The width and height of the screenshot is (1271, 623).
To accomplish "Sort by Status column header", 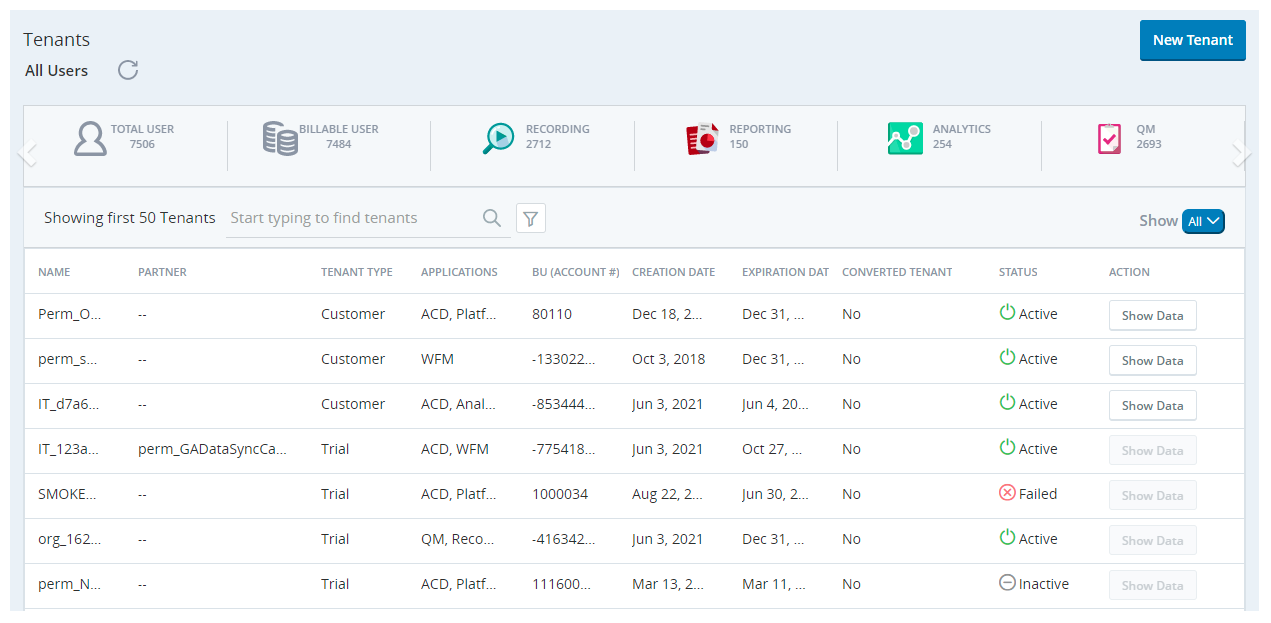I will coord(1018,272).
